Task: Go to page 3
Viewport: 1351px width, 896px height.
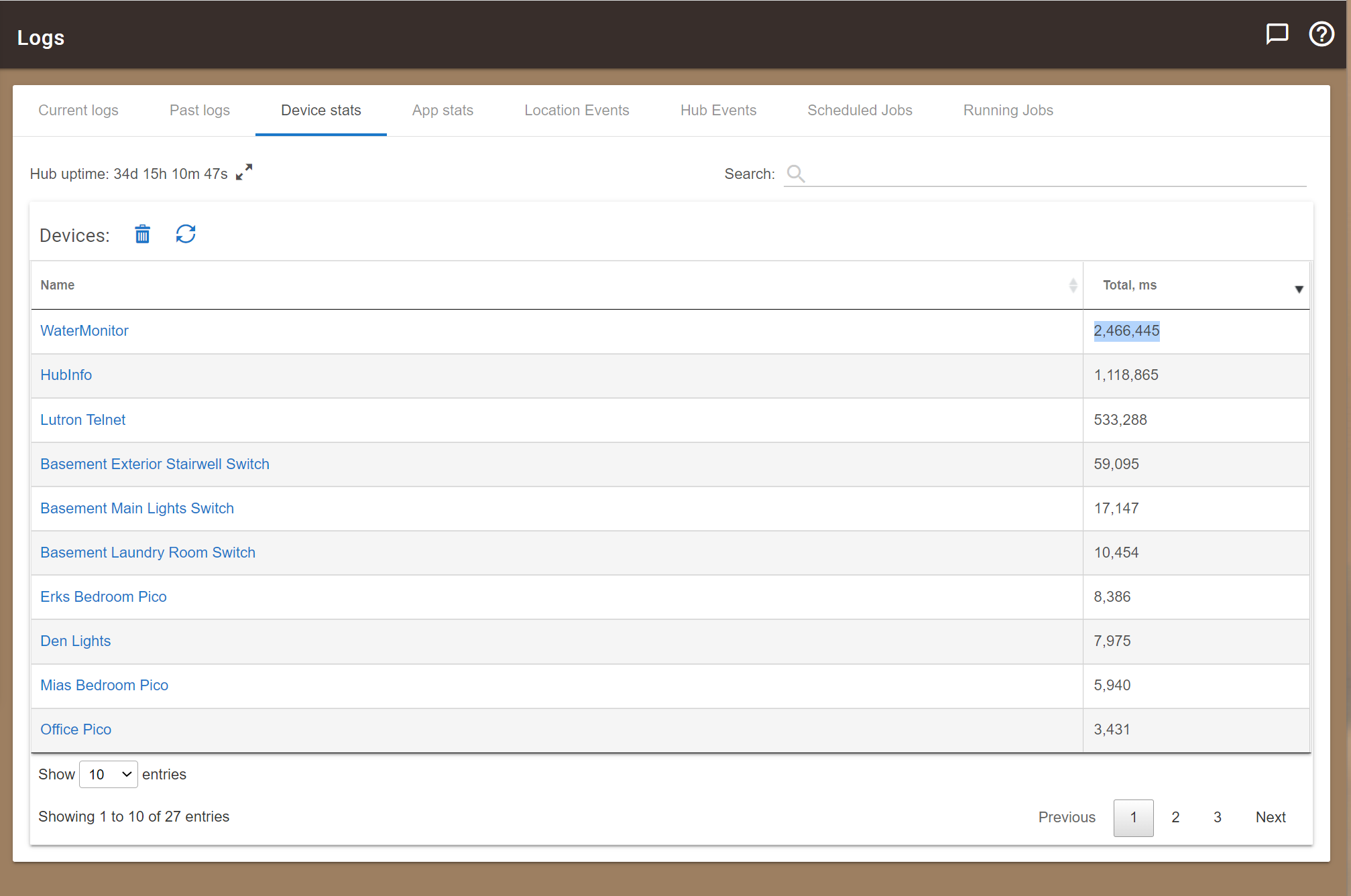Action: click(x=1218, y=818)
